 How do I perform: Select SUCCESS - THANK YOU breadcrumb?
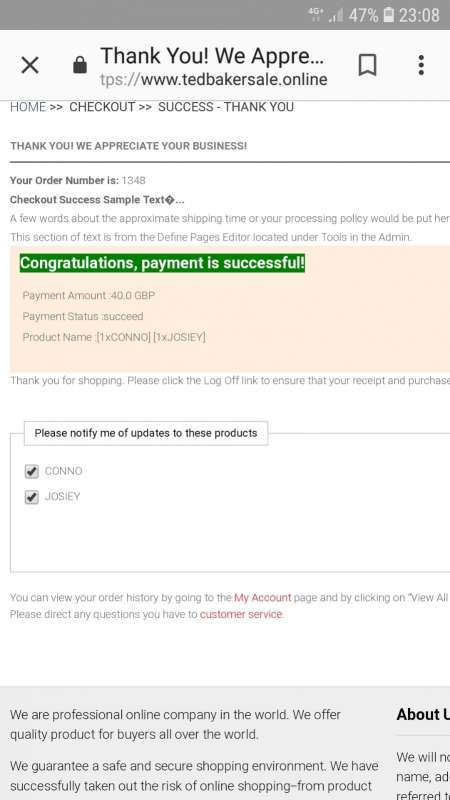click(226, 107)
